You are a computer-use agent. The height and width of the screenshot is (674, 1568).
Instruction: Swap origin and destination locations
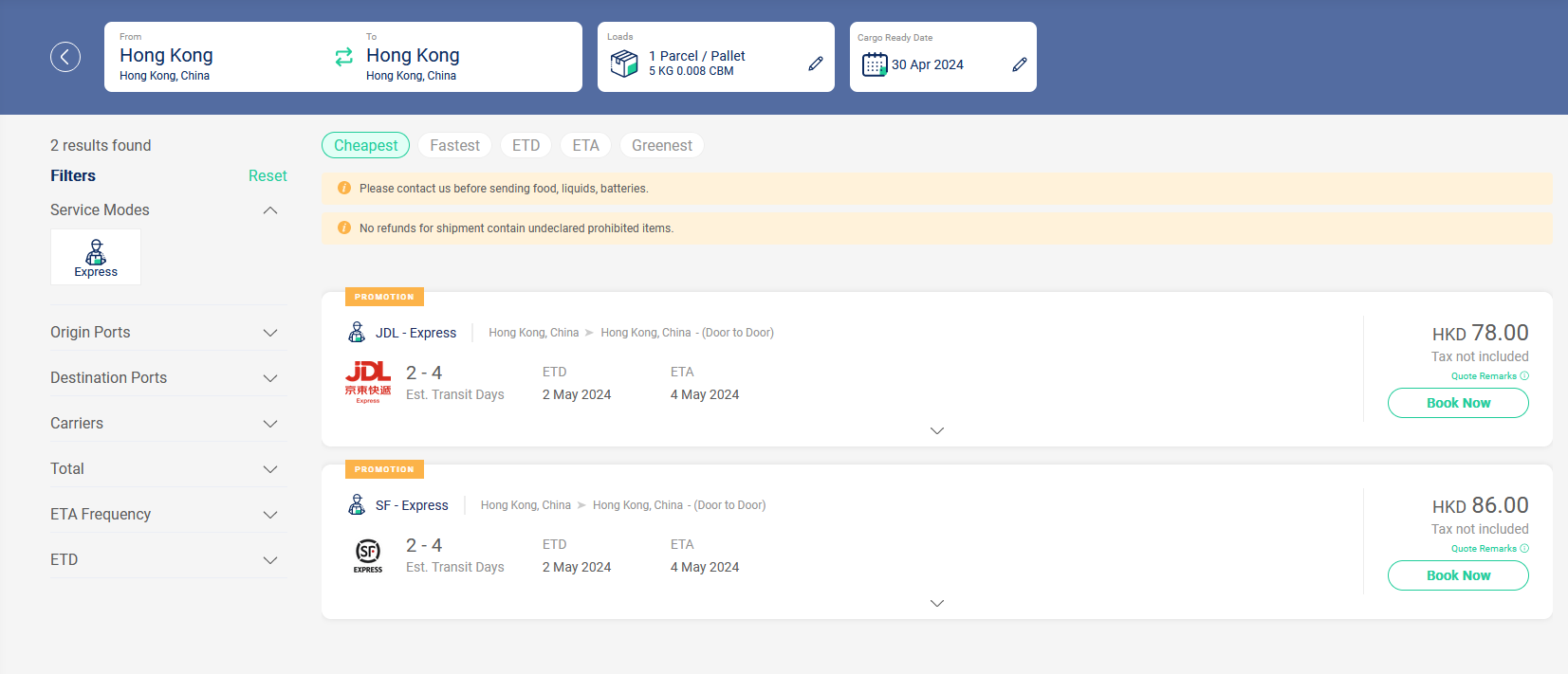343,57
